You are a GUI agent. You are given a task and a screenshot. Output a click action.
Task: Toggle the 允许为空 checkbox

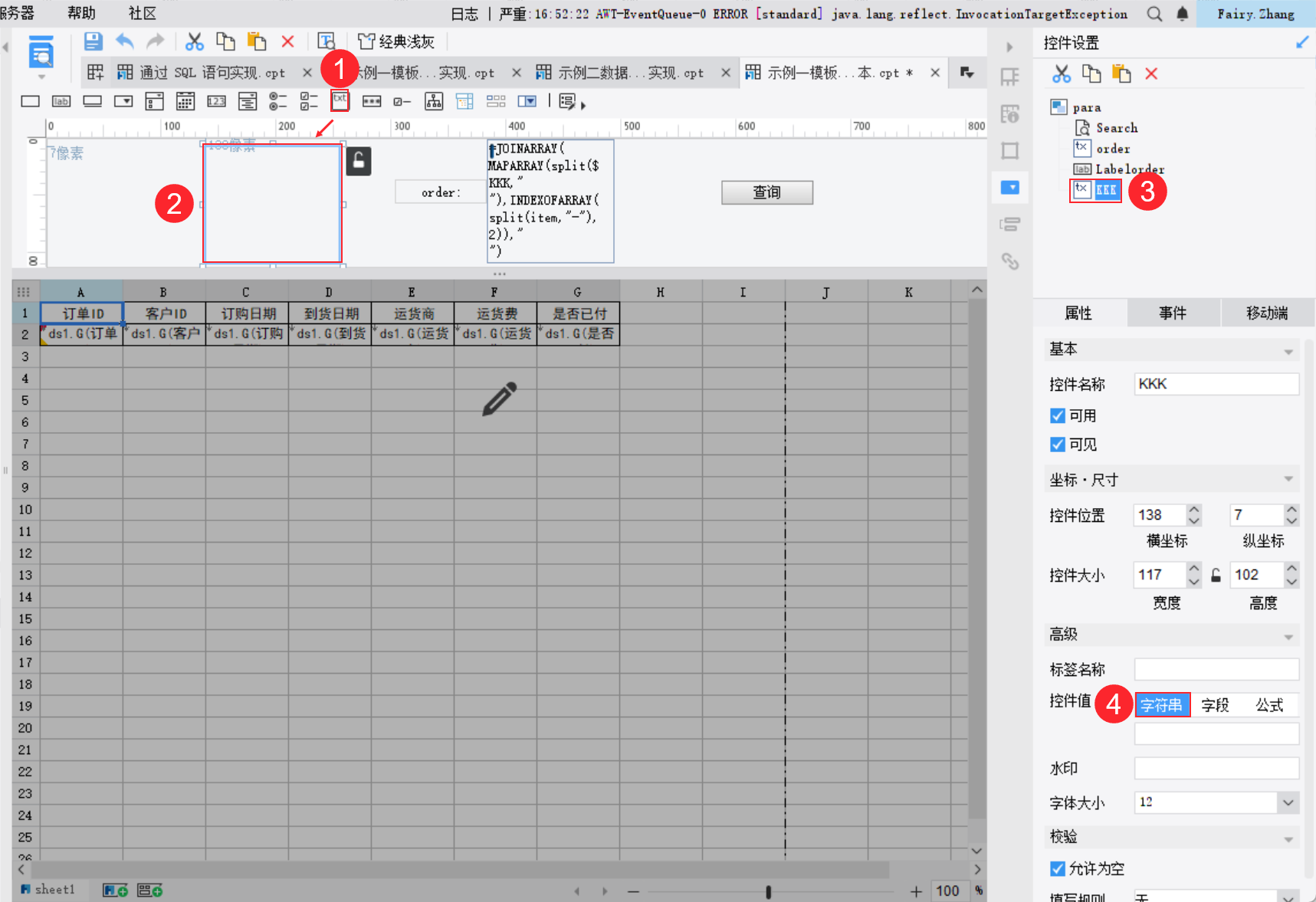[x=1058, y=868]
